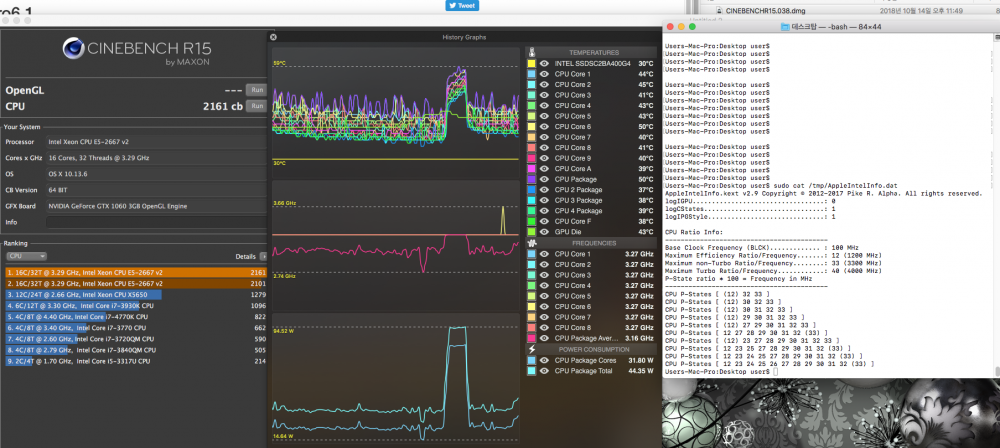Toggle eye for CPU Core F temperature
Screen dimensions: 1000x448
pyautogui.click(x=544, y=221)
